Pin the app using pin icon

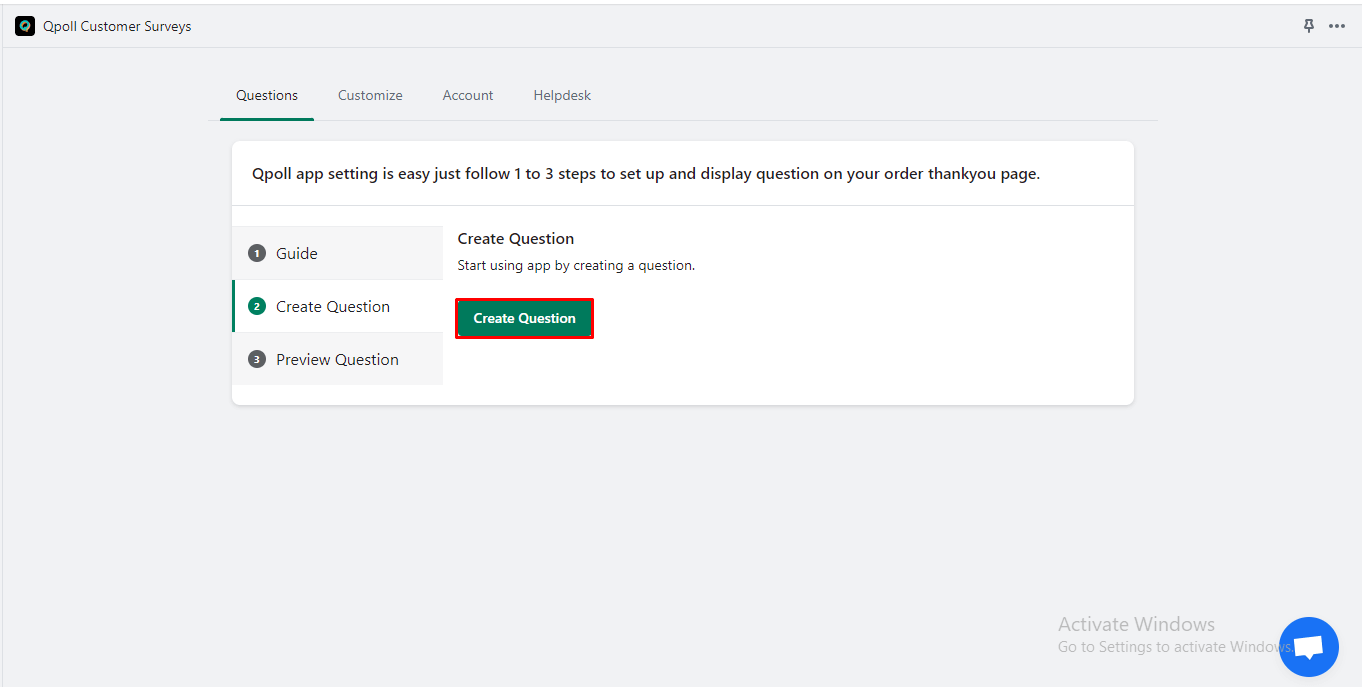[1309, 26]
